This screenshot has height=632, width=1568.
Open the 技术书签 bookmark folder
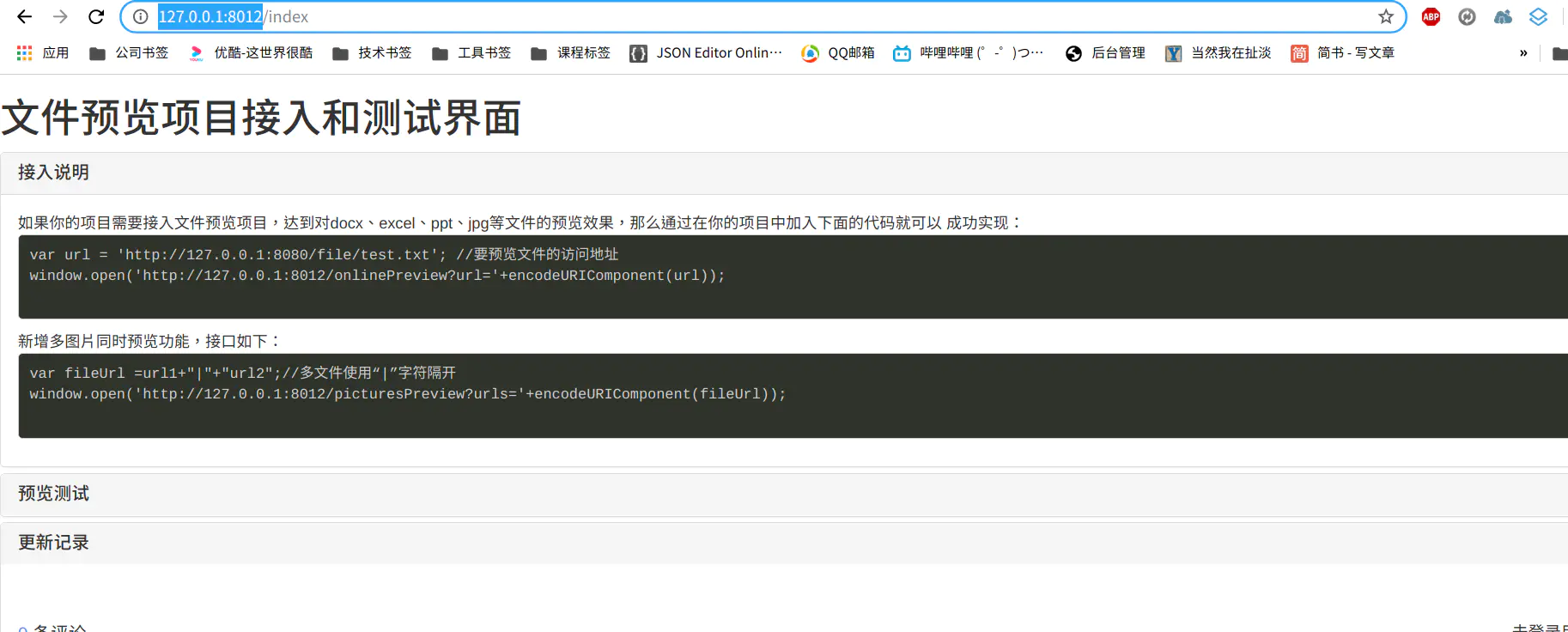pyautogui.click(x=372, y=53)
